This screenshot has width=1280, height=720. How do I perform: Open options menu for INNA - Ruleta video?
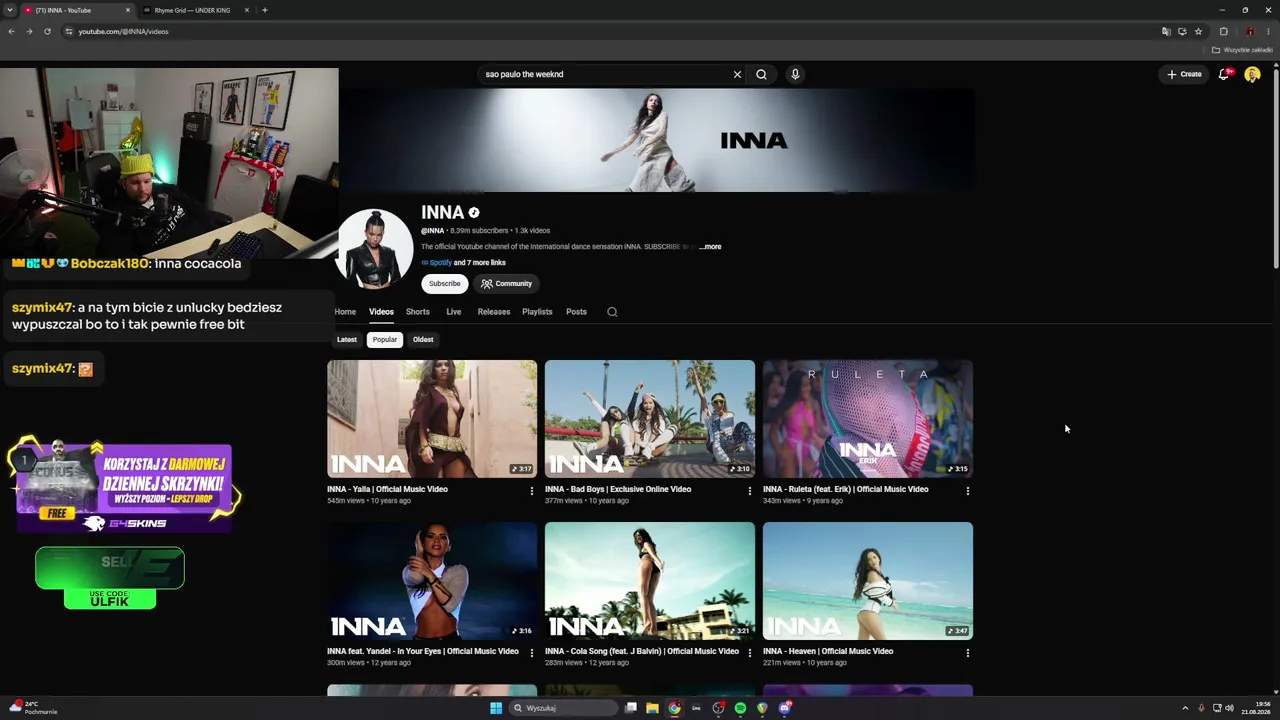[x=967, y=491]
